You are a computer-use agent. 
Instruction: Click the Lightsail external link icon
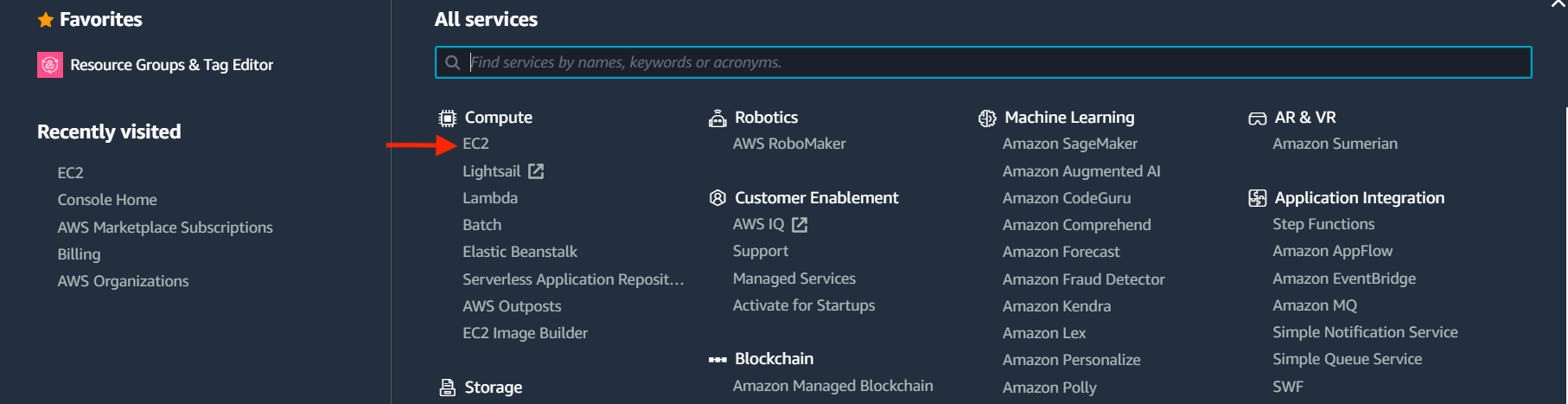tap(536, 171)
